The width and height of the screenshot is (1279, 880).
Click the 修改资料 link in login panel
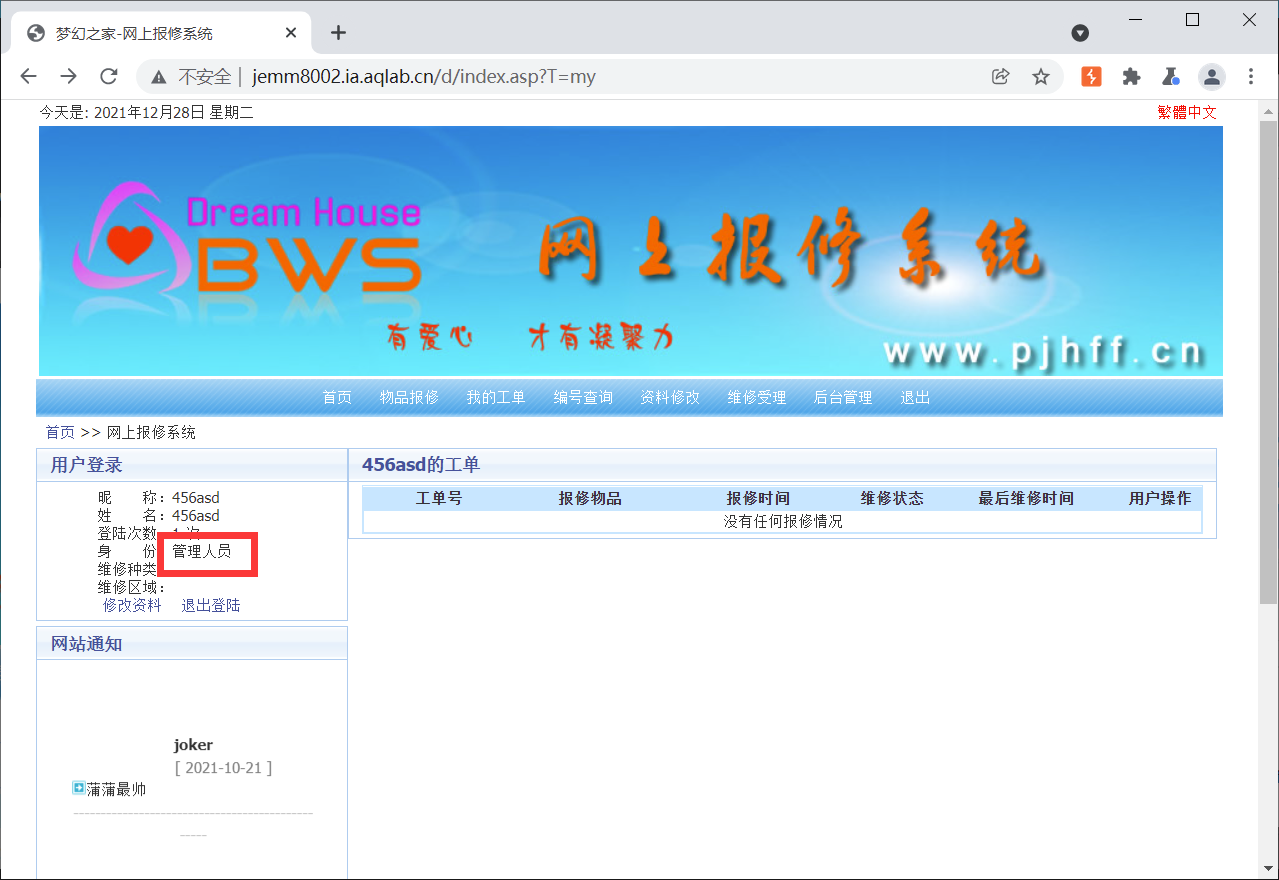tap(132, 605)
